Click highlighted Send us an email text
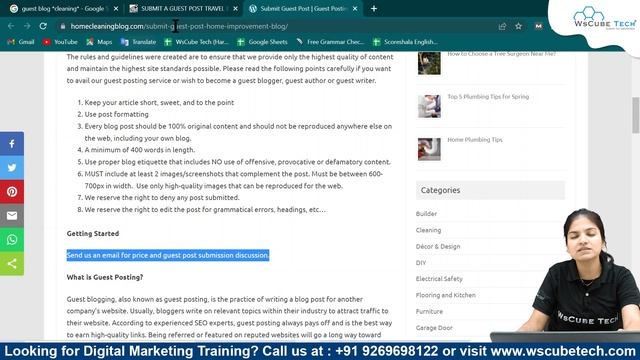 coord(168,255)
